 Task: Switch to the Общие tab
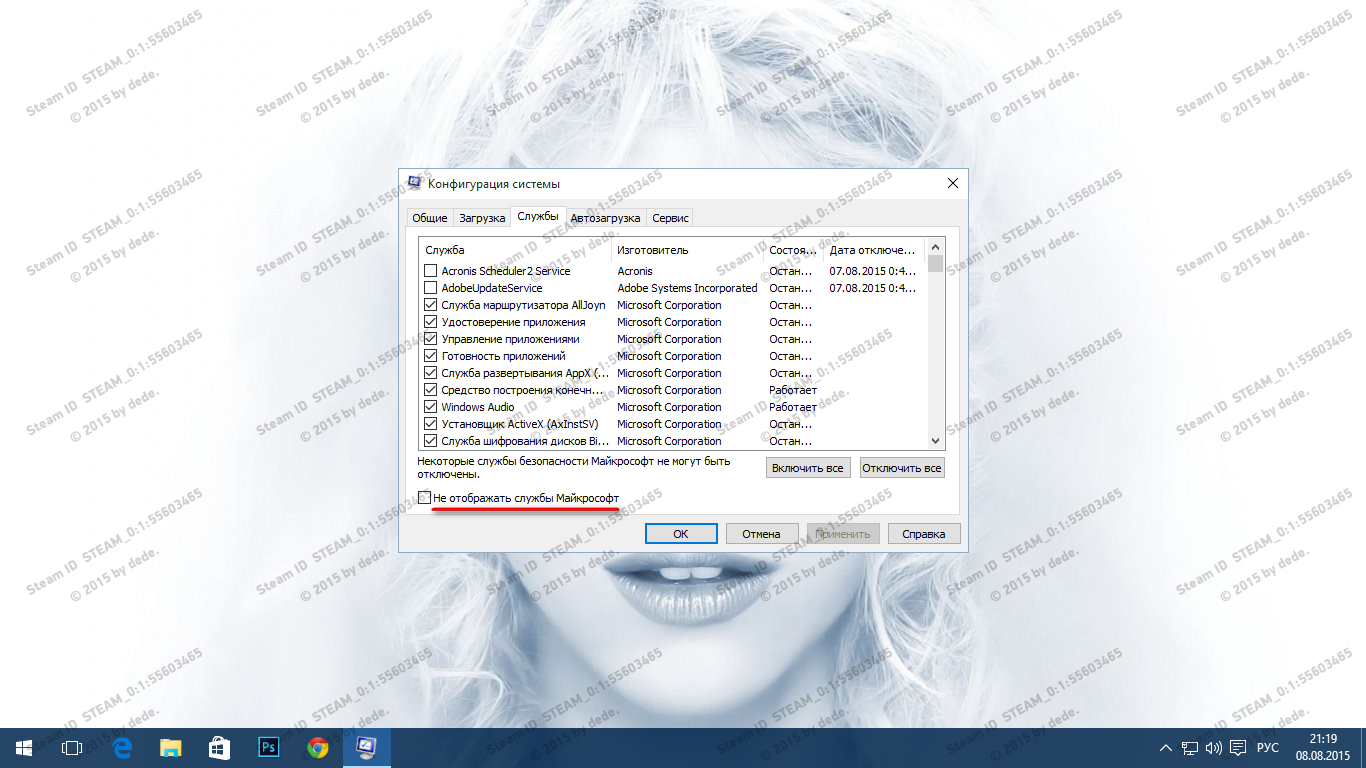[430, 218]
